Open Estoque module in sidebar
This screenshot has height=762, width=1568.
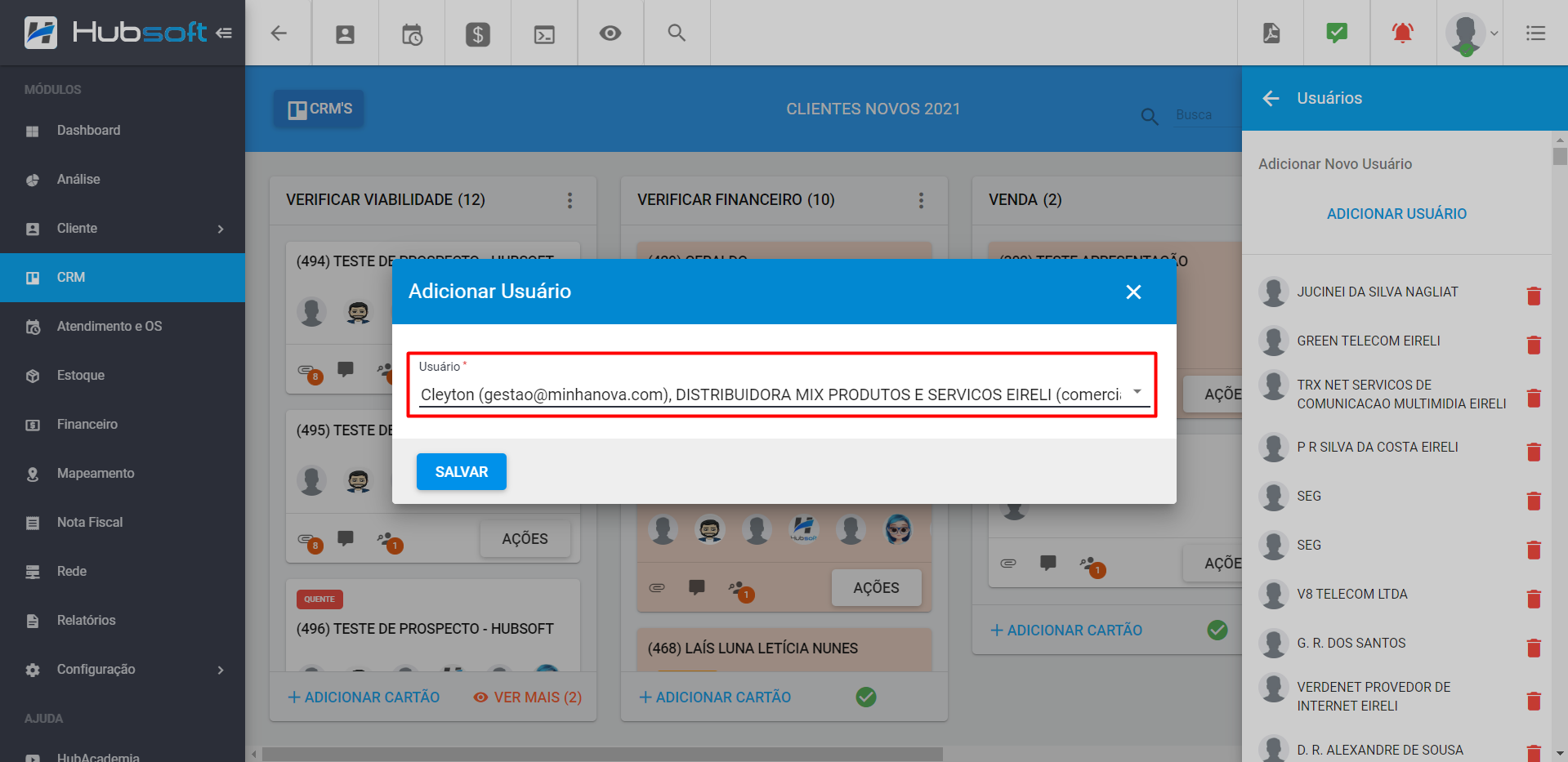click(123, 376)
